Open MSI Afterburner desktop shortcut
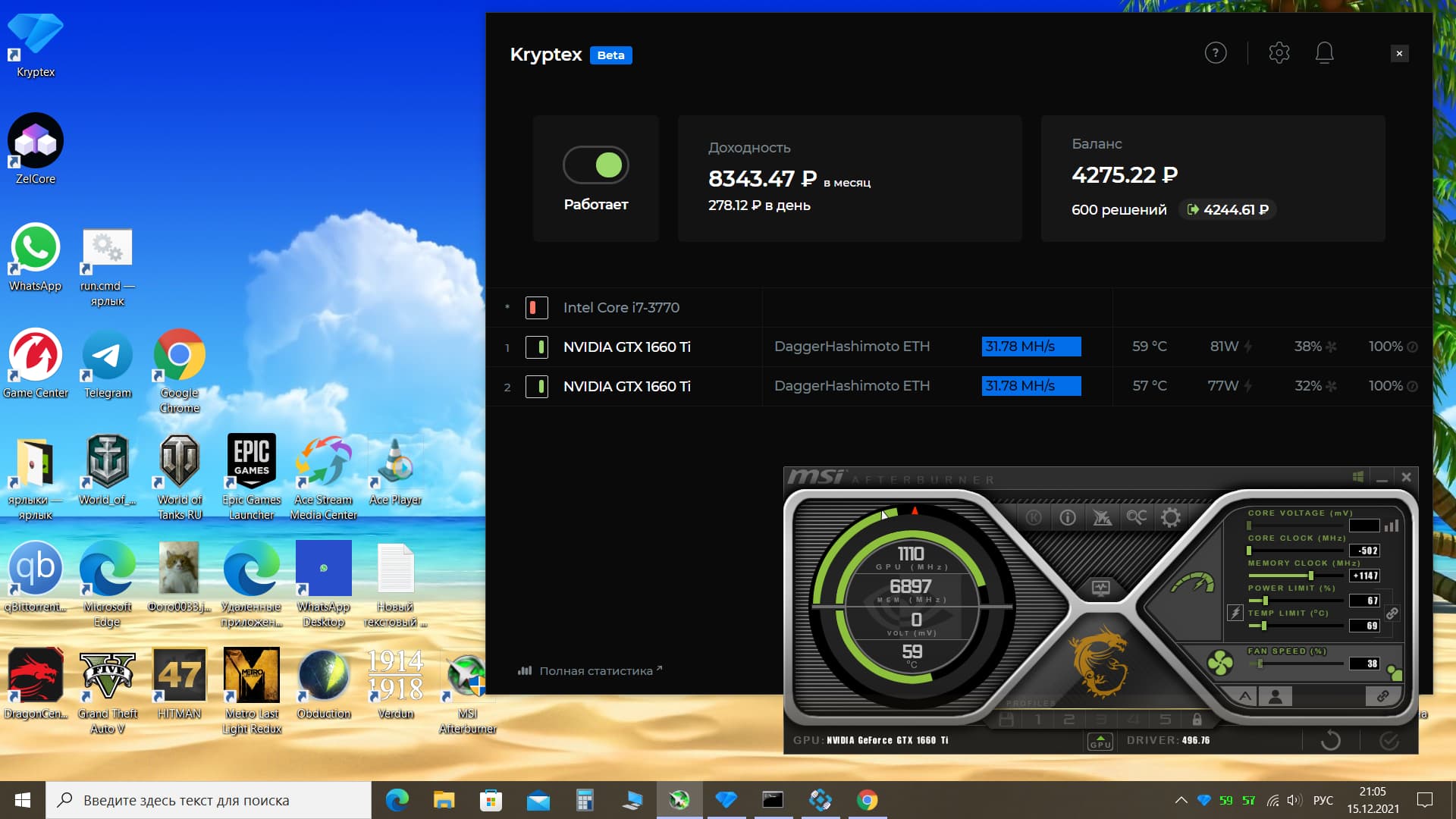 [468, 694]
